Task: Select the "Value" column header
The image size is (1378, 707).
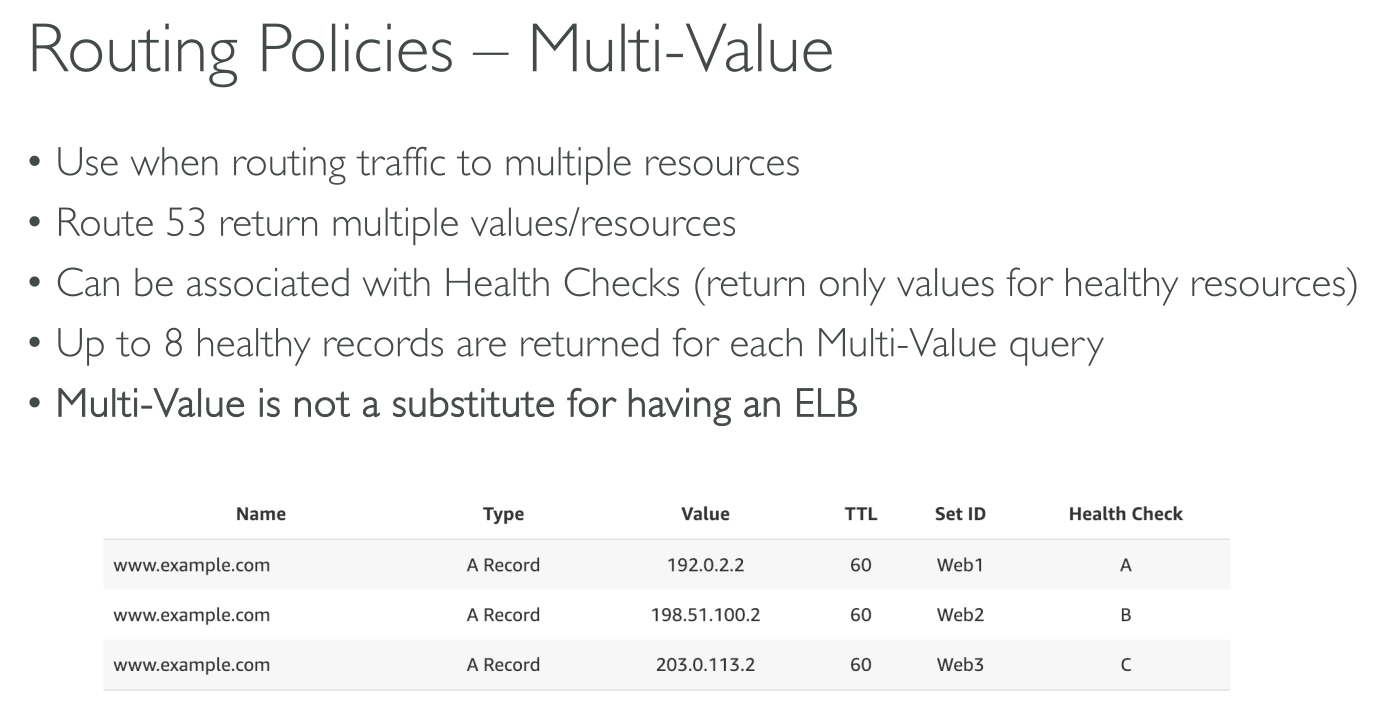Action: coord(705,514)
